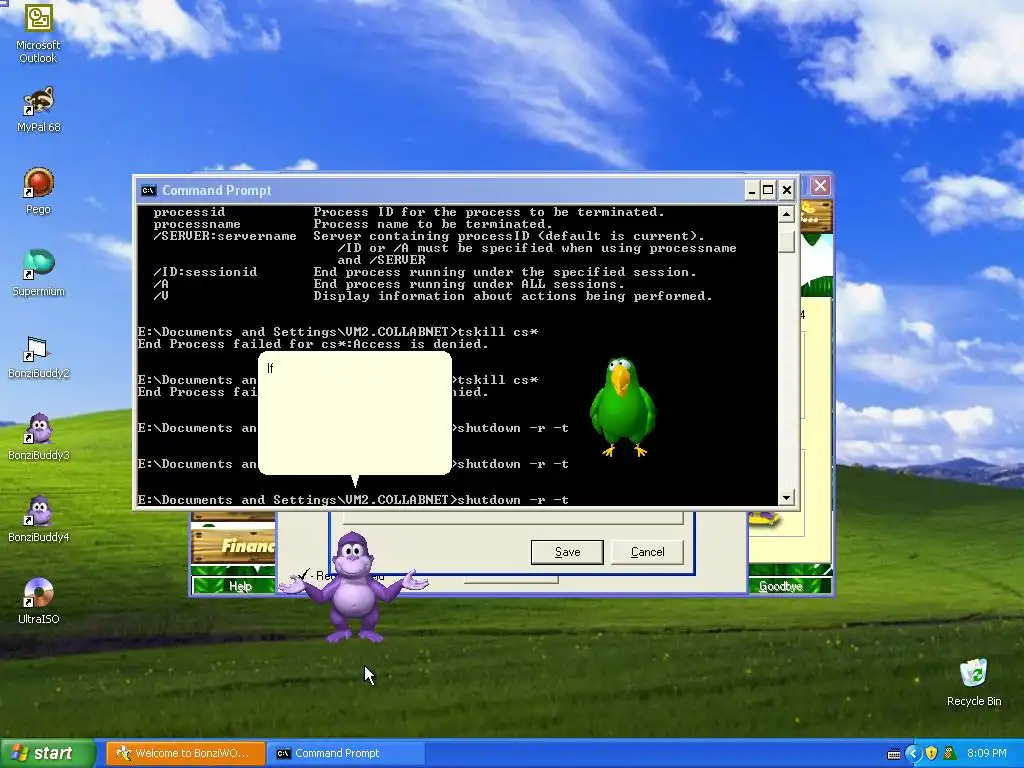Screen dimensions: 1024x768
Task: Click the Command Prompt scrollbar up arrow
Action: point(786,214)
